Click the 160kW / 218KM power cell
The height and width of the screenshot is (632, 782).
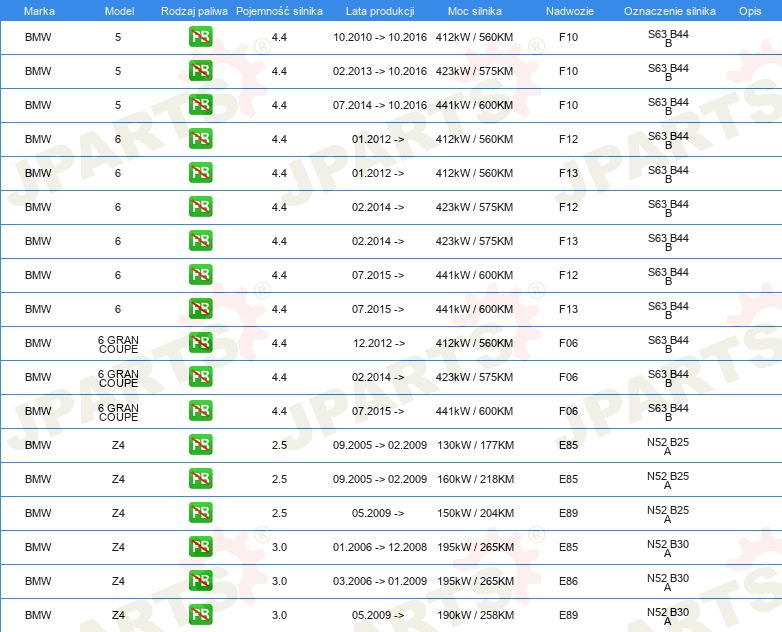pyautogui.click(x=475, y=479)
